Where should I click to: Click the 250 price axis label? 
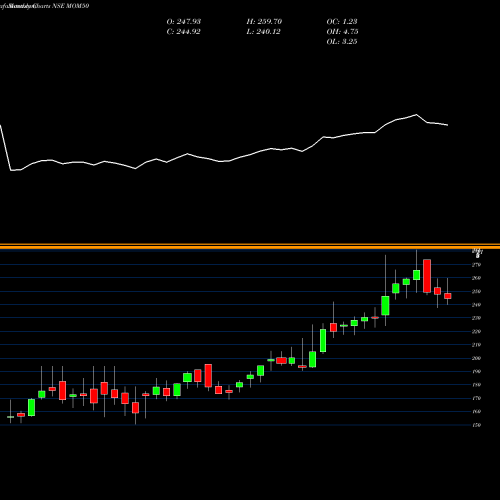[x=476, y=292]
